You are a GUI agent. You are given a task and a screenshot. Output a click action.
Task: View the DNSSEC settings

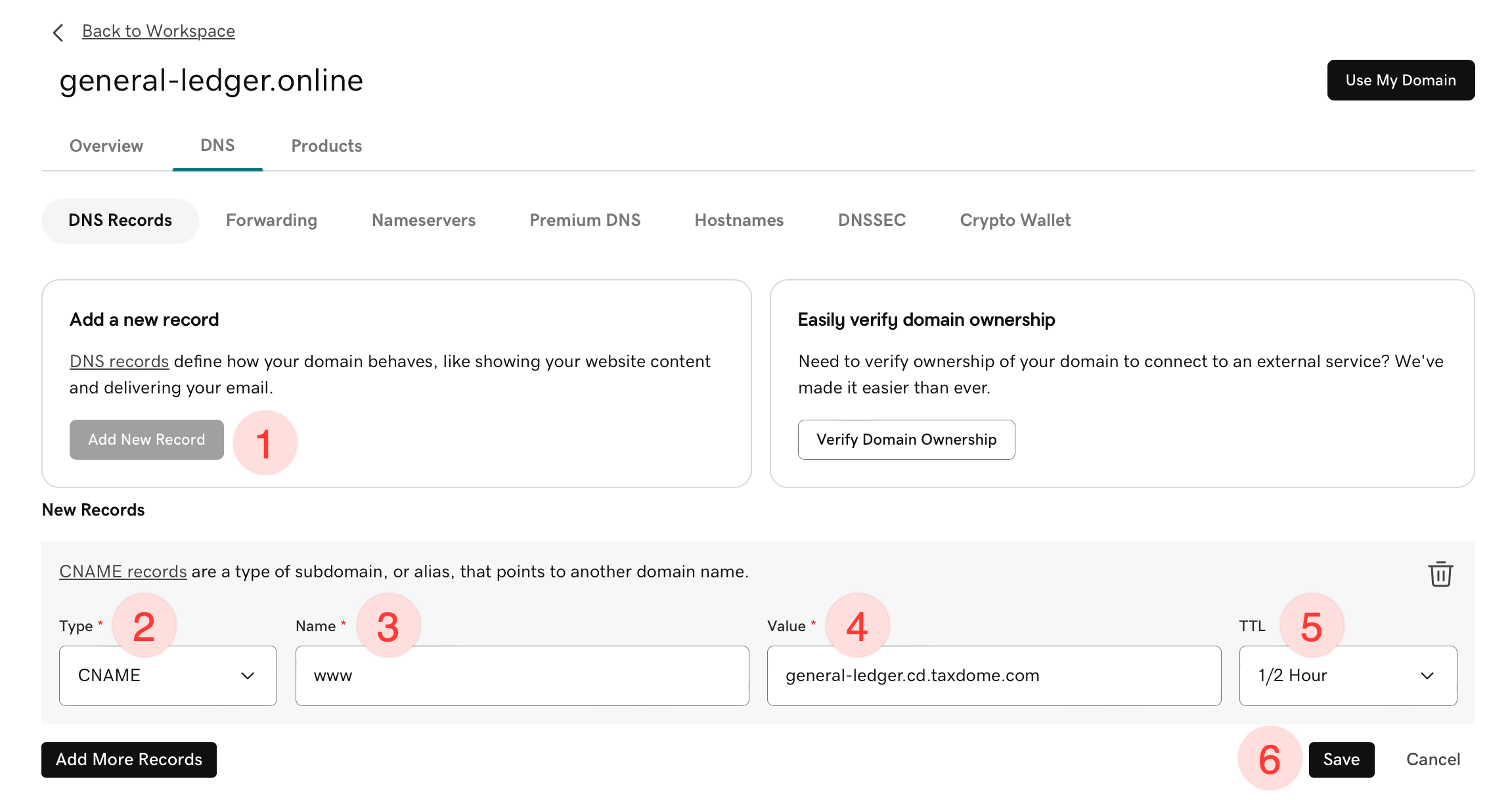[872, 220]
